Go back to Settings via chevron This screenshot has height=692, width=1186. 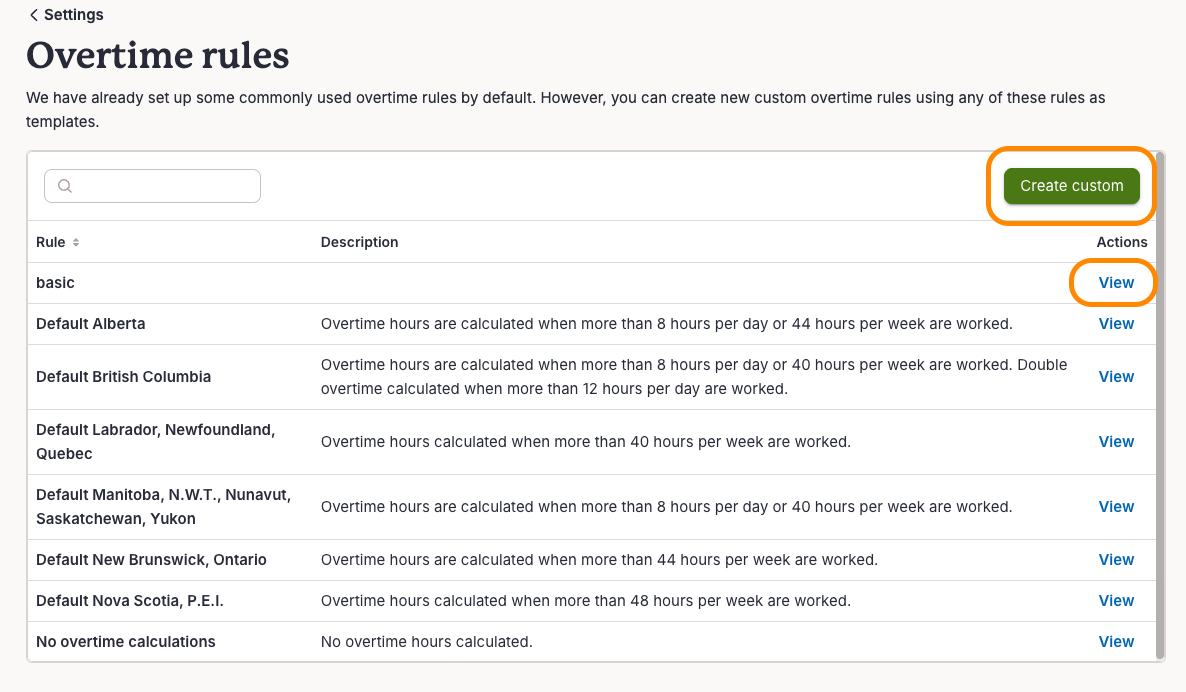33,15
